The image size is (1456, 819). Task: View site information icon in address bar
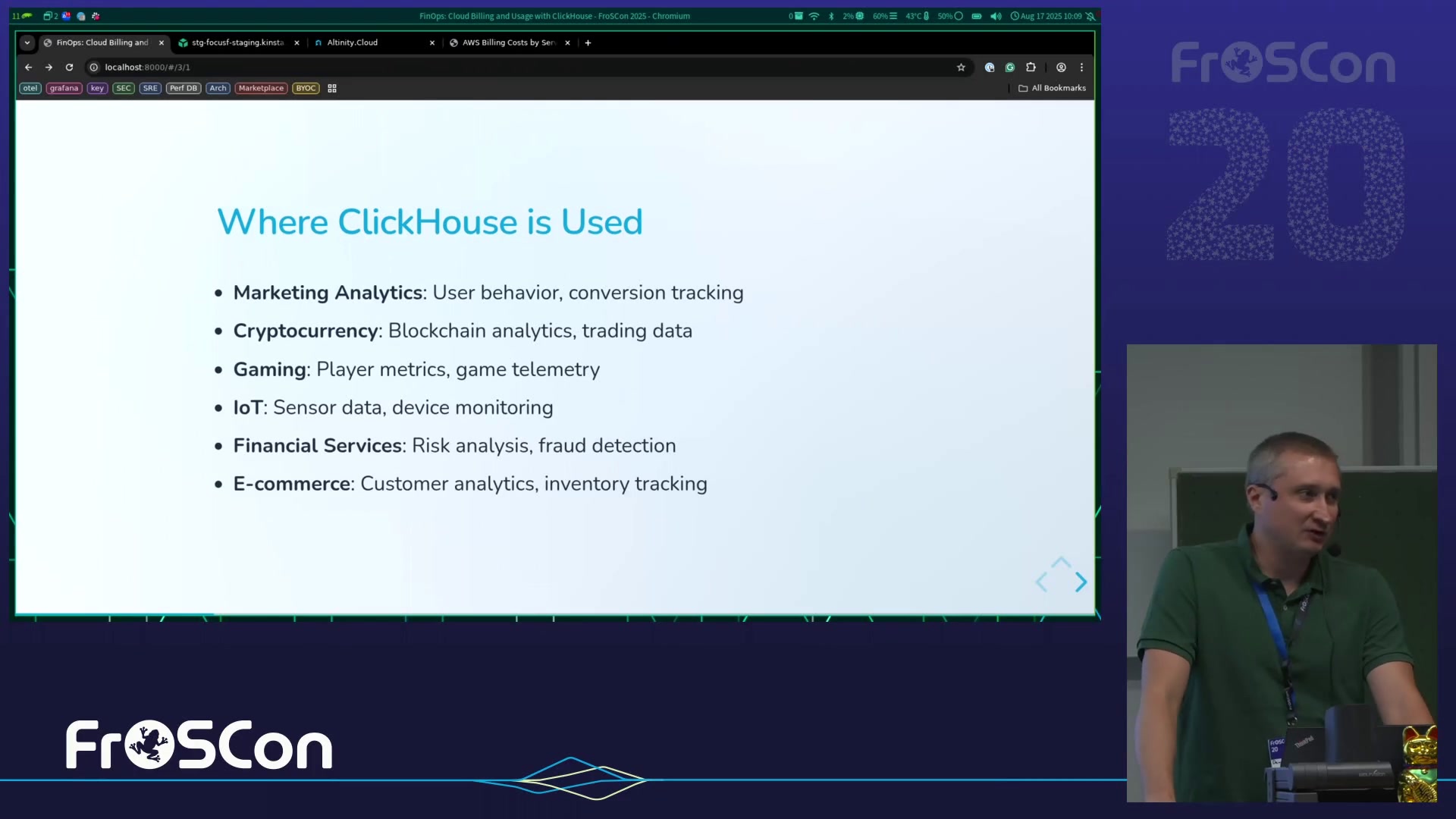pyautogui.click(x=94, y=67)
